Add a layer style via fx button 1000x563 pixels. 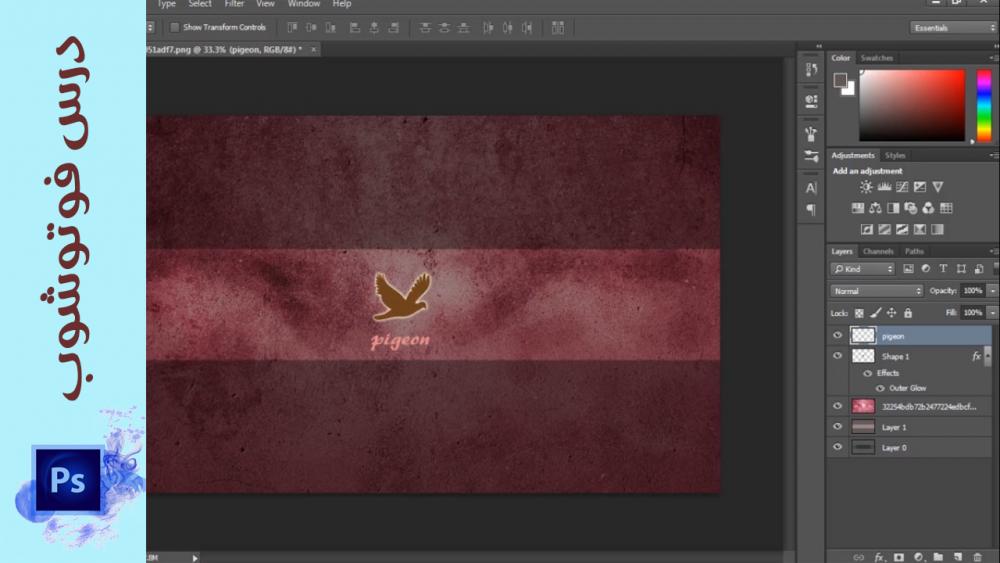(x=879, y=557)
